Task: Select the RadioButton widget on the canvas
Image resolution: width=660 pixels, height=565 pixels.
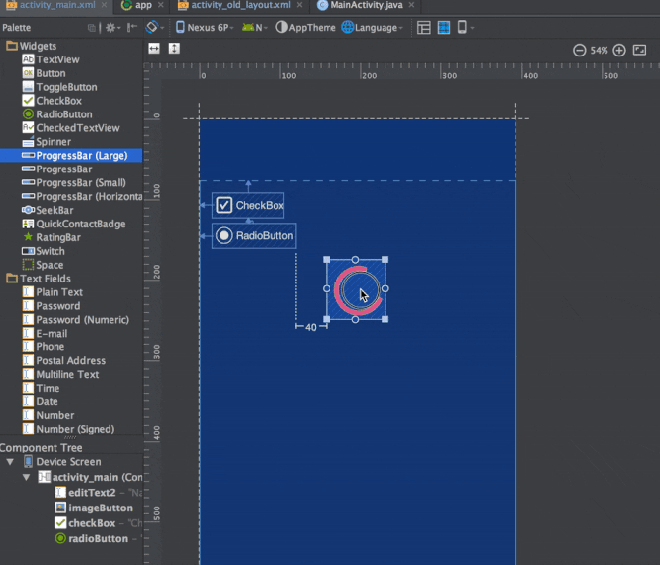Action: 254,236
